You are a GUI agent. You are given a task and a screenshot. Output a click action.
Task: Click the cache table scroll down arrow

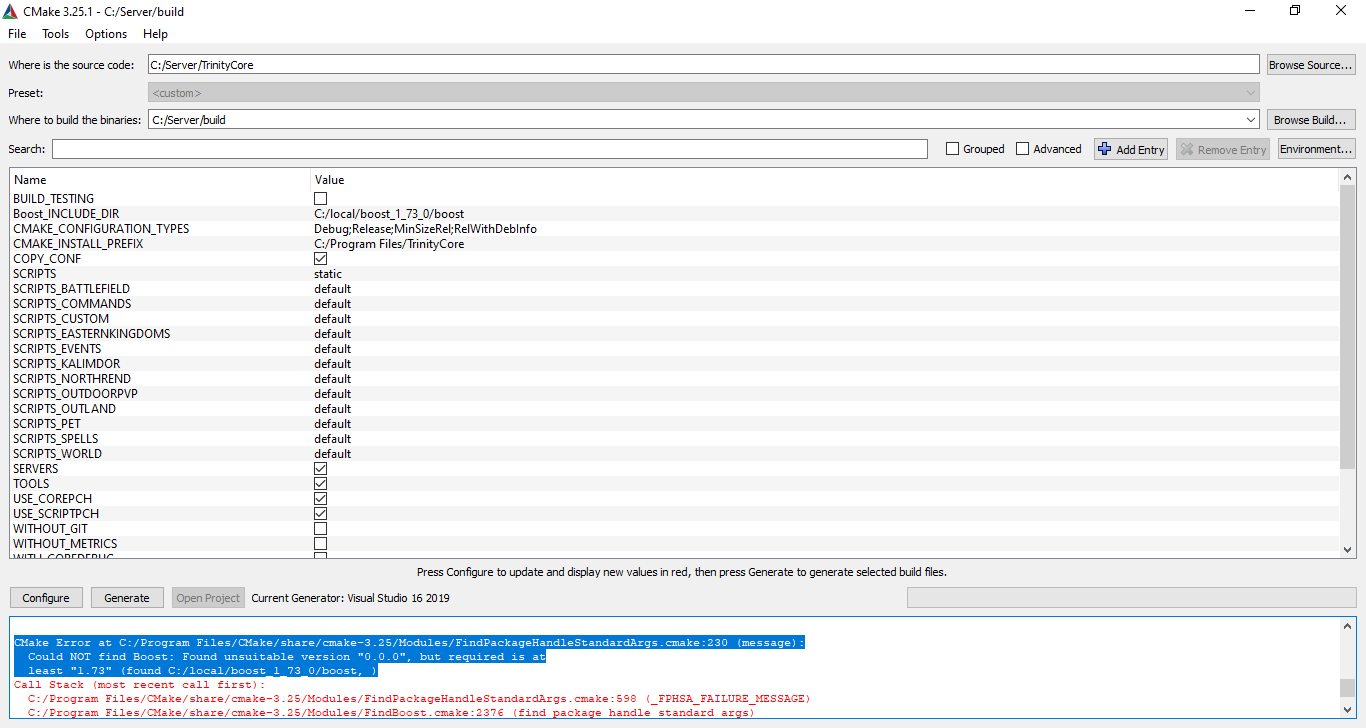[1347, 549]
